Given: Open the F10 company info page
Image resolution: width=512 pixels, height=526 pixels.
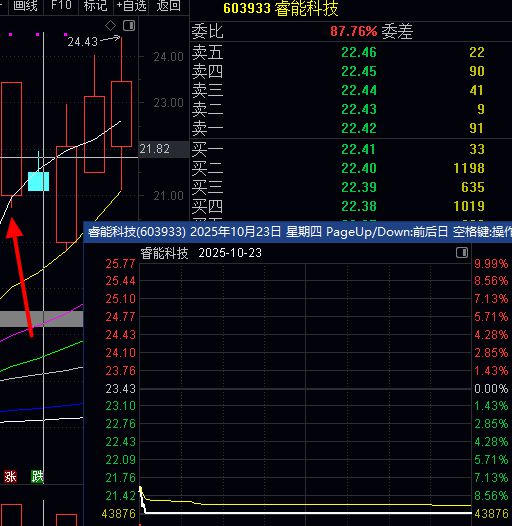Looking at the screenshot, I should [x=61, y=6].
